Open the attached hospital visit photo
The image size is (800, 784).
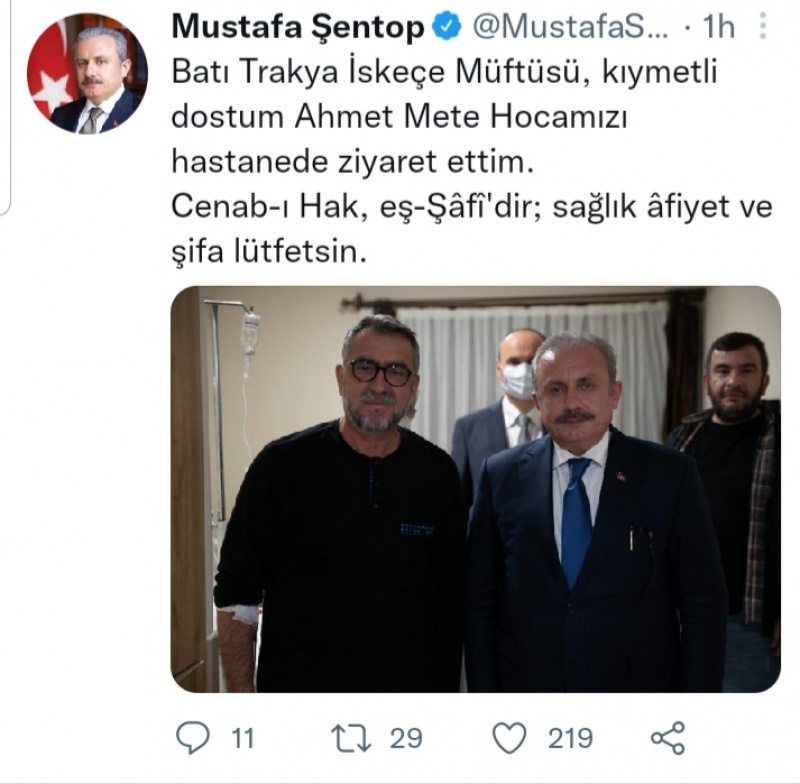[476, 489]
